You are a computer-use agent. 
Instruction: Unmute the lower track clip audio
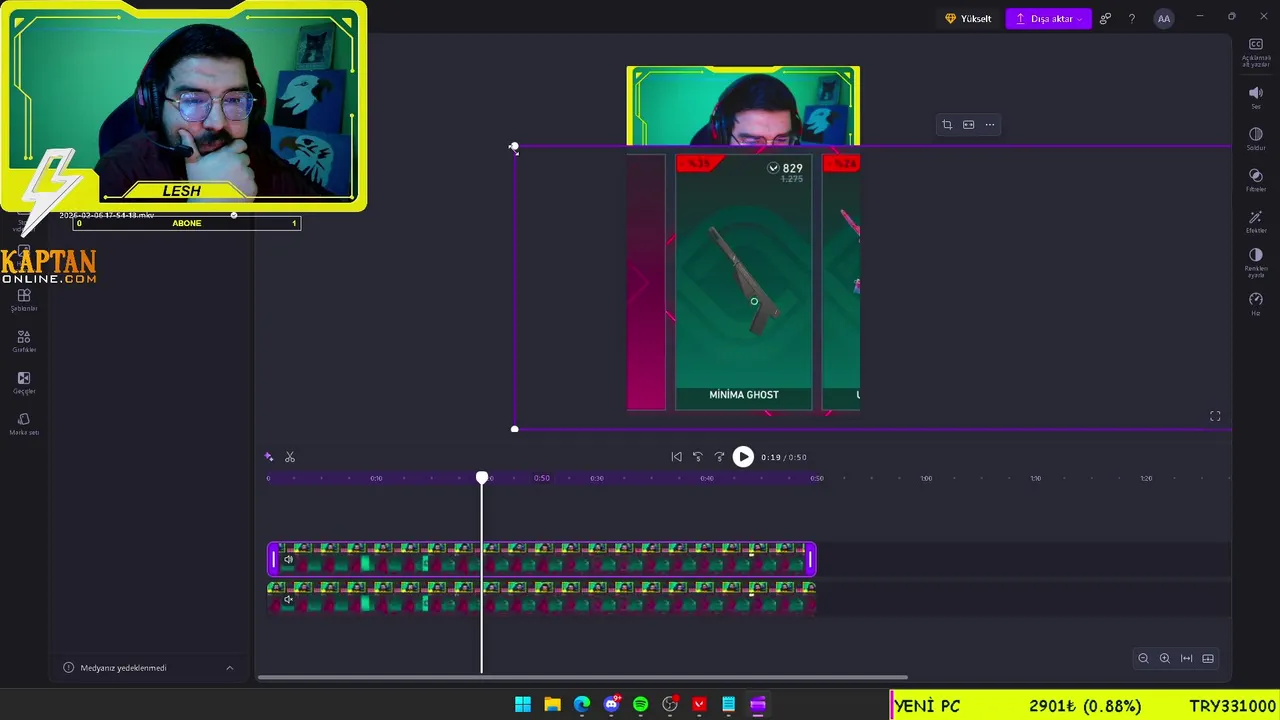(288, 600)
